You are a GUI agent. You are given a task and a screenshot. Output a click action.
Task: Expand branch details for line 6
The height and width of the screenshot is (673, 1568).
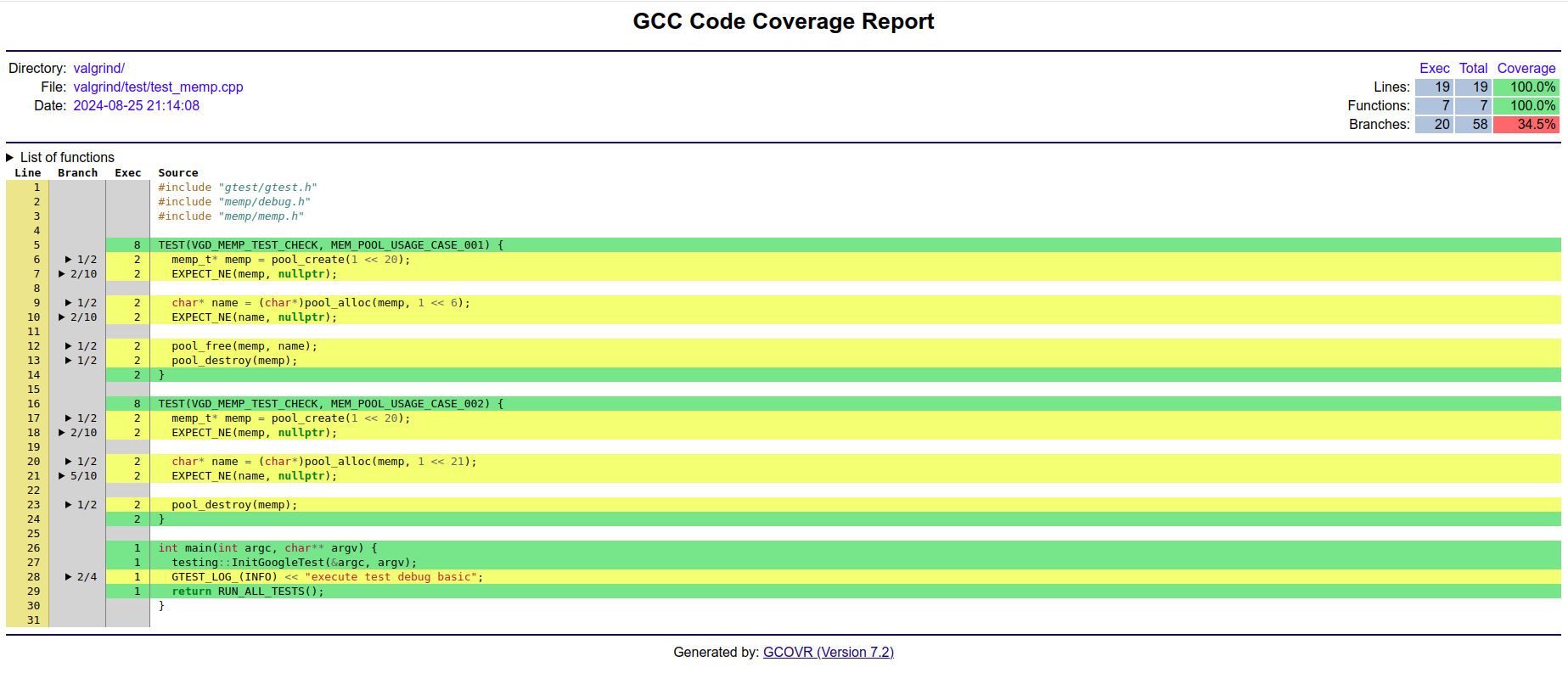tap(81, 260)
